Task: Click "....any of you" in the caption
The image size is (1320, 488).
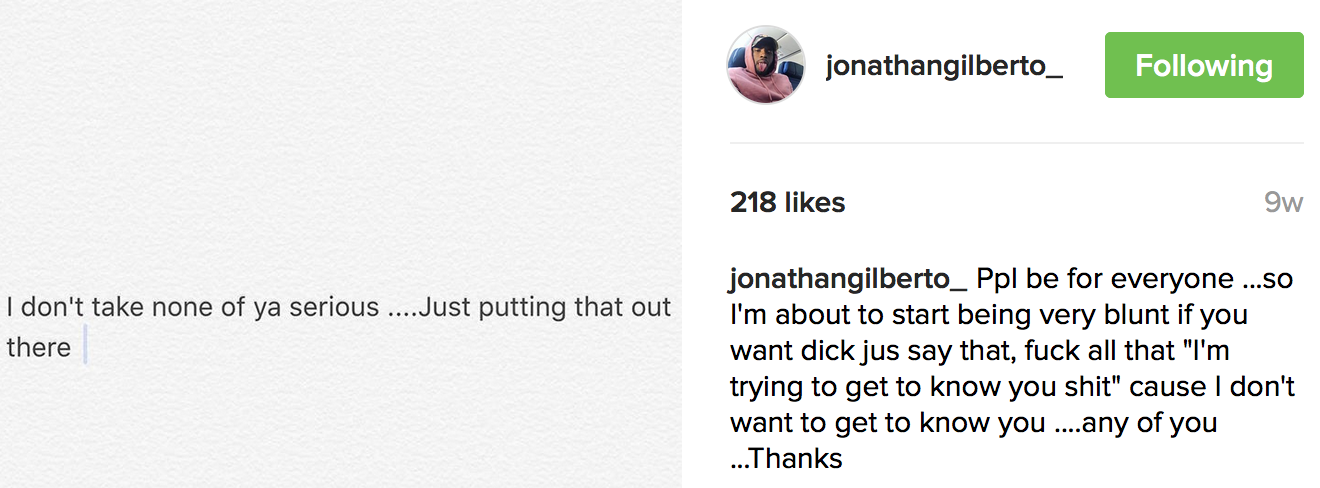Action: pos(1136,422)
